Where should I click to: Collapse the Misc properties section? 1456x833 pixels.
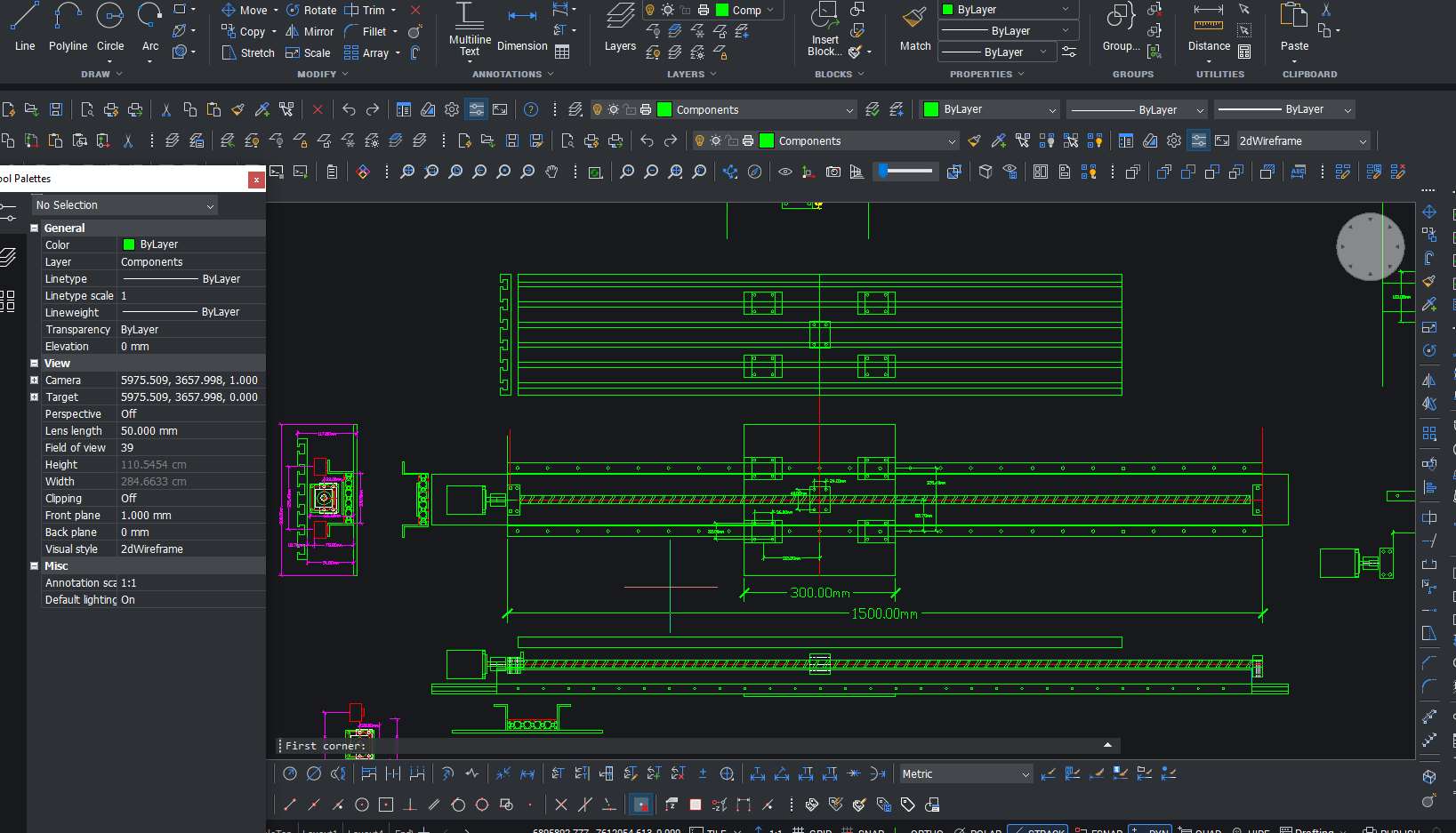tap(35, 566)
